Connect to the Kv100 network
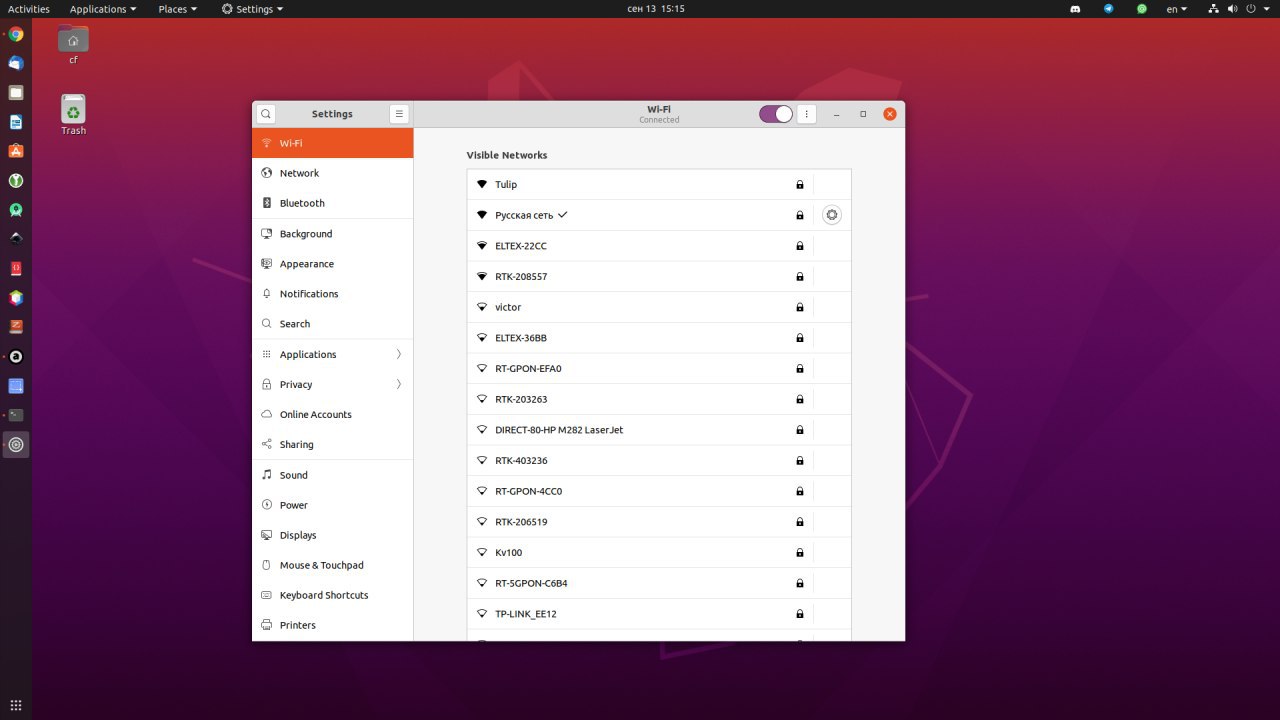Screen dimensions: 1280x720 pos(659,553)
